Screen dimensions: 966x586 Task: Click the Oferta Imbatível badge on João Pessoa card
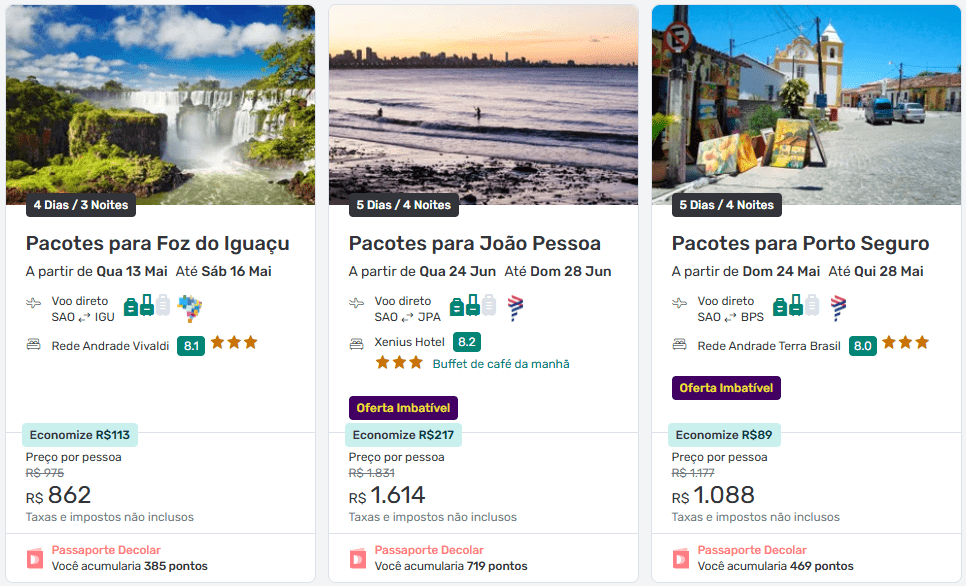[404, 408]
